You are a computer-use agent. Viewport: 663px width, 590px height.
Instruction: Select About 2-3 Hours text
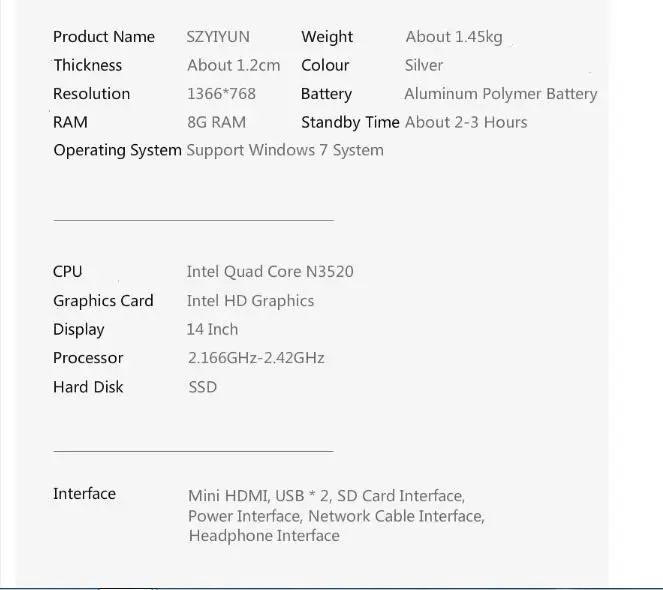click(466, 122)
